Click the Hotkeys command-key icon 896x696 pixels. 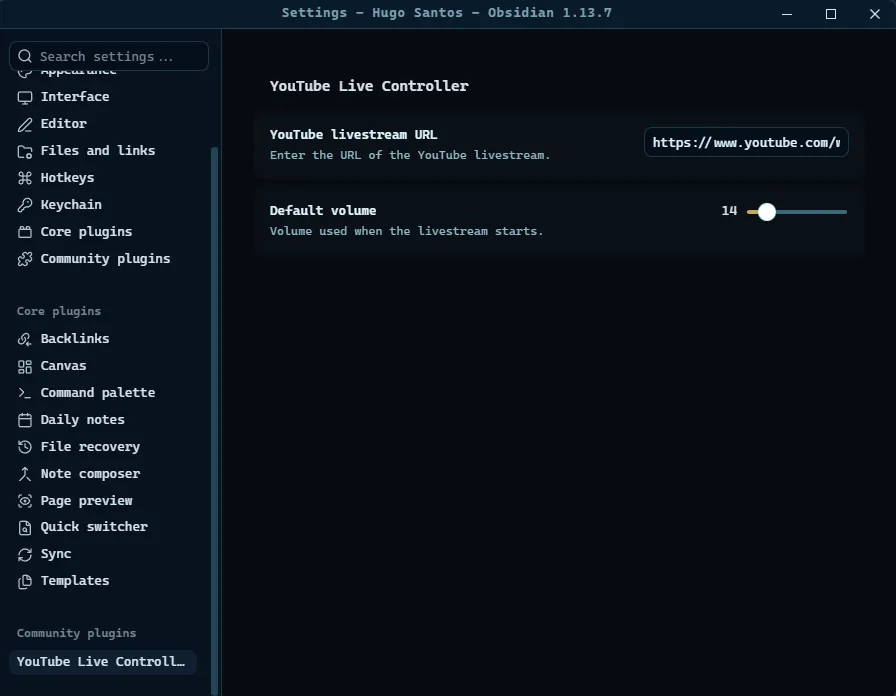(25, 178)
